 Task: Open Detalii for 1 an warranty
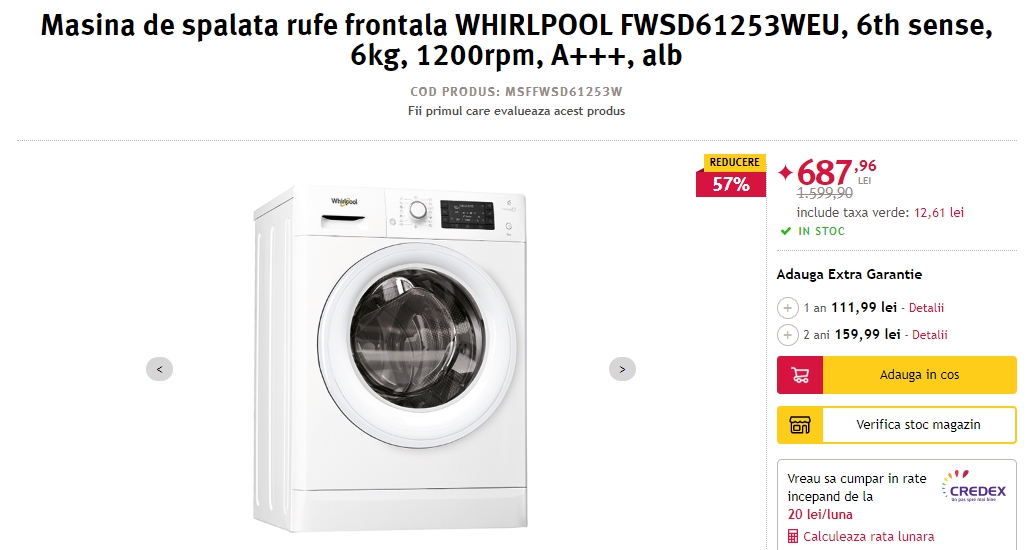point(926,307)
